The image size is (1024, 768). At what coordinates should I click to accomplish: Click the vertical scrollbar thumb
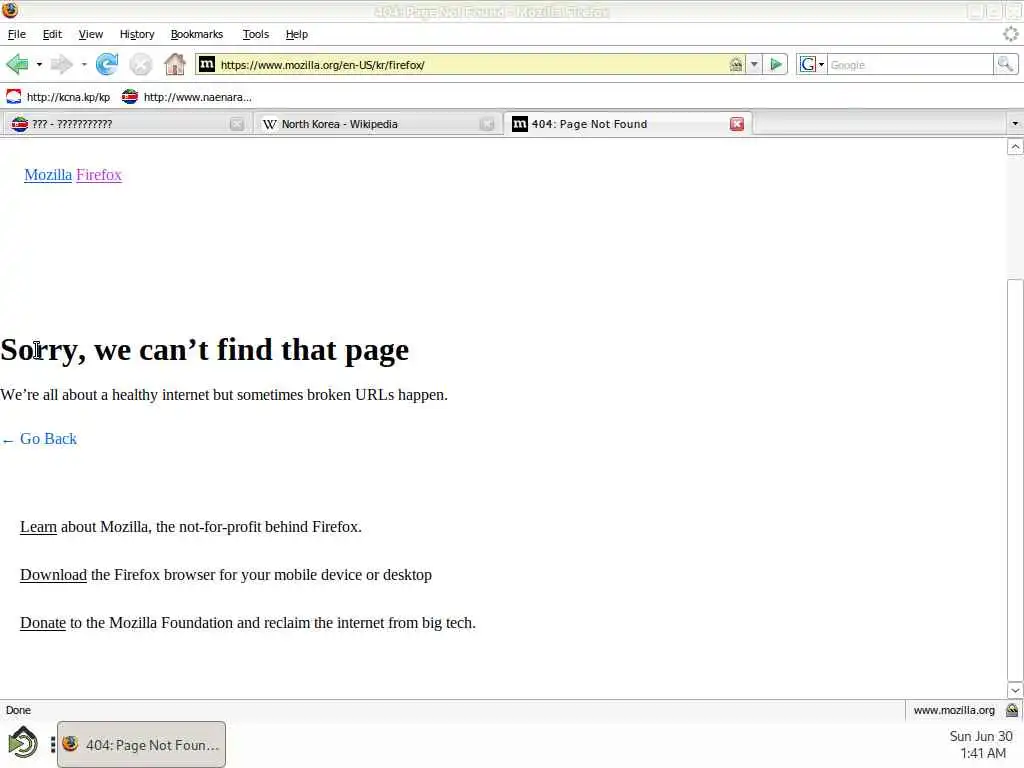pos(1015,480)
